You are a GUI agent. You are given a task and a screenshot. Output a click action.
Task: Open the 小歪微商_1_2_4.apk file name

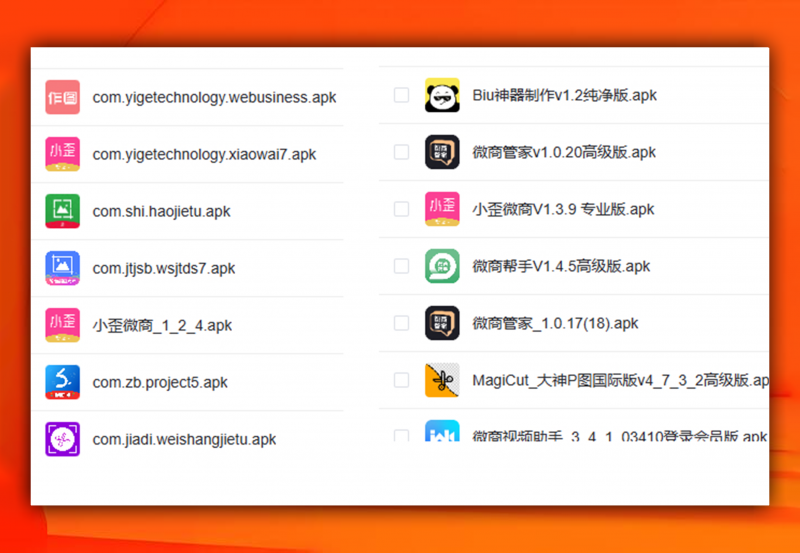click(x=162, y=325)
